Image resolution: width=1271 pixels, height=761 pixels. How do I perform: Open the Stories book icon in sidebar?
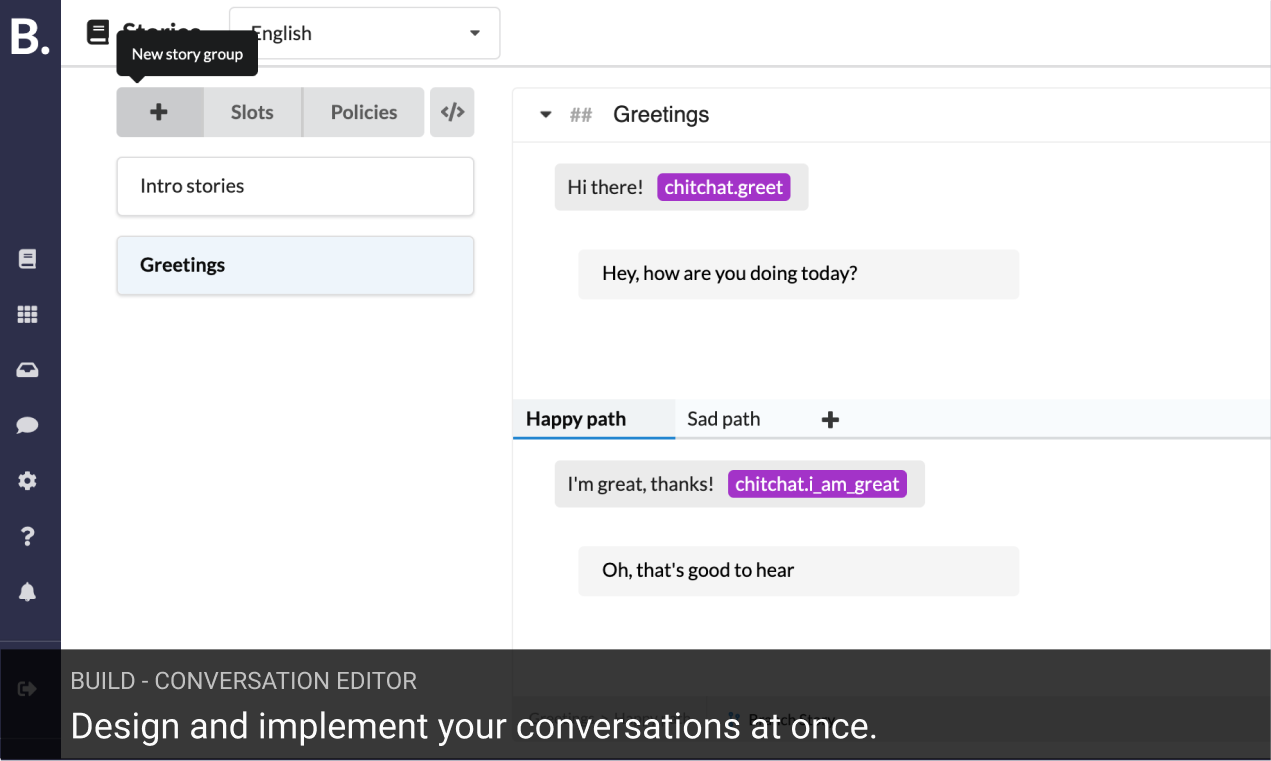[x=28, y=259]
